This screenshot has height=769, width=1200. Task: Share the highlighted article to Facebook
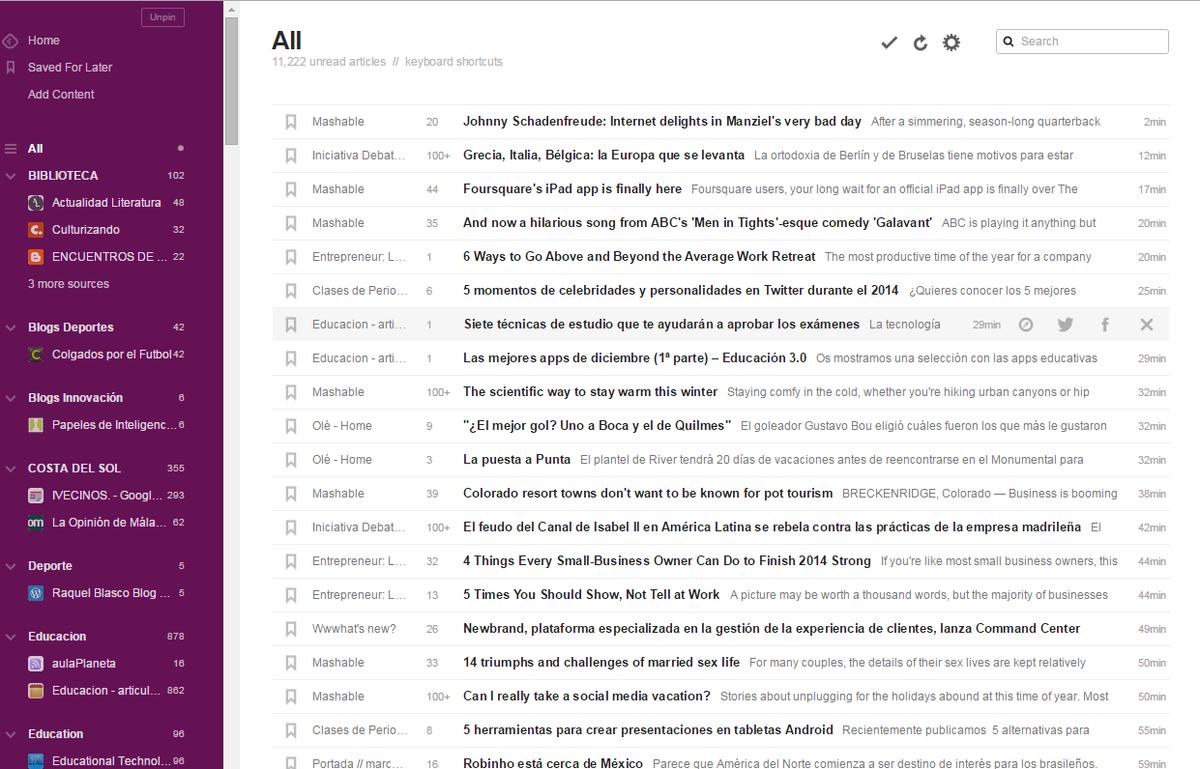pos(1105,324)
